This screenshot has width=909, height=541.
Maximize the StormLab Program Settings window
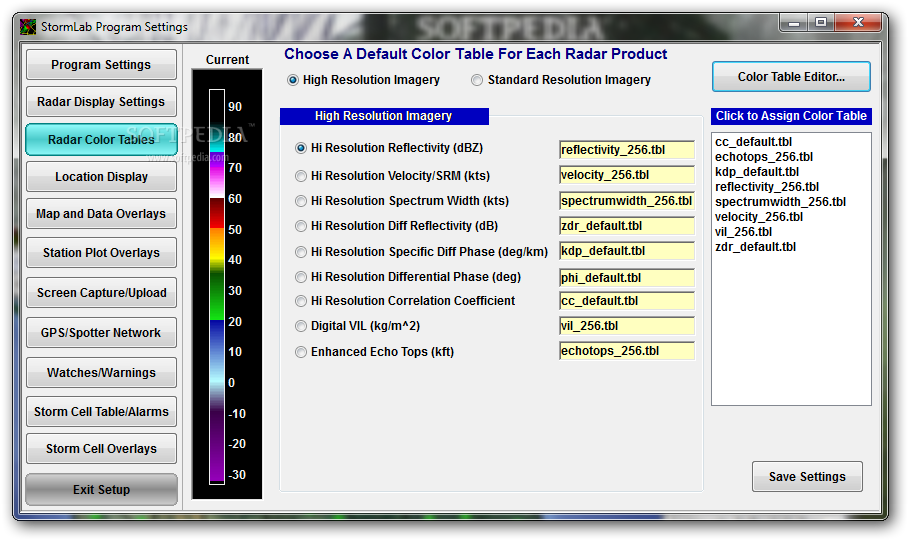click(x=821, y=23)
